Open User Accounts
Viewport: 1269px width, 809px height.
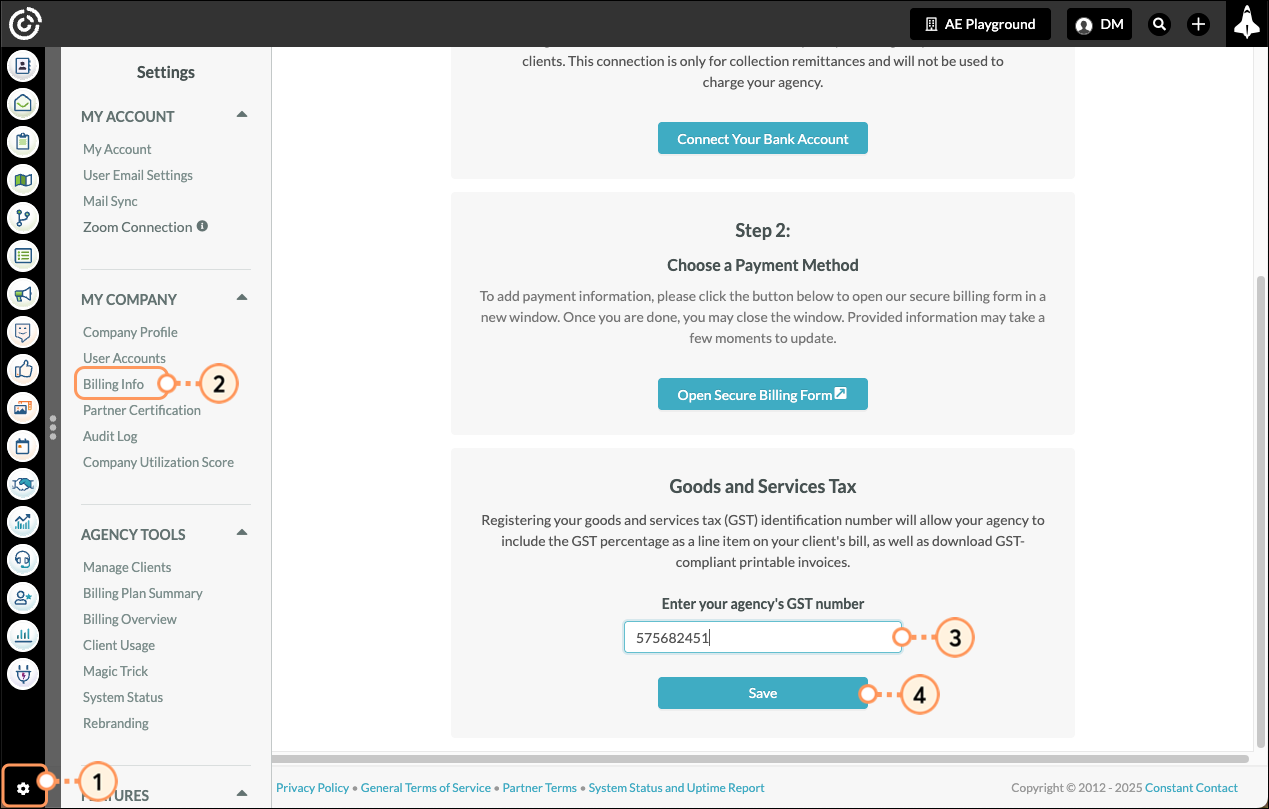pyautogui.click(x=124, y=358)
